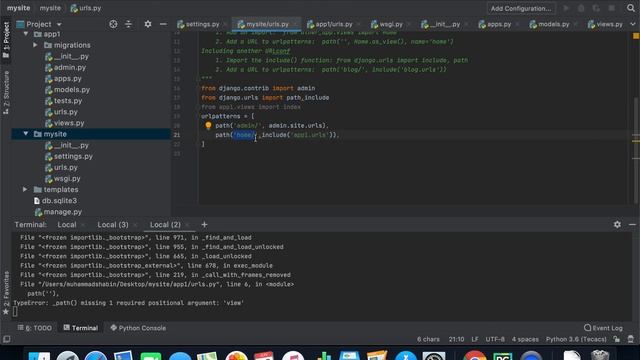The height and width of the screenshot is (360, 640).
Task: Open PyCharm from the Dock
Action: pyautogui.click(x=502, y=357)
